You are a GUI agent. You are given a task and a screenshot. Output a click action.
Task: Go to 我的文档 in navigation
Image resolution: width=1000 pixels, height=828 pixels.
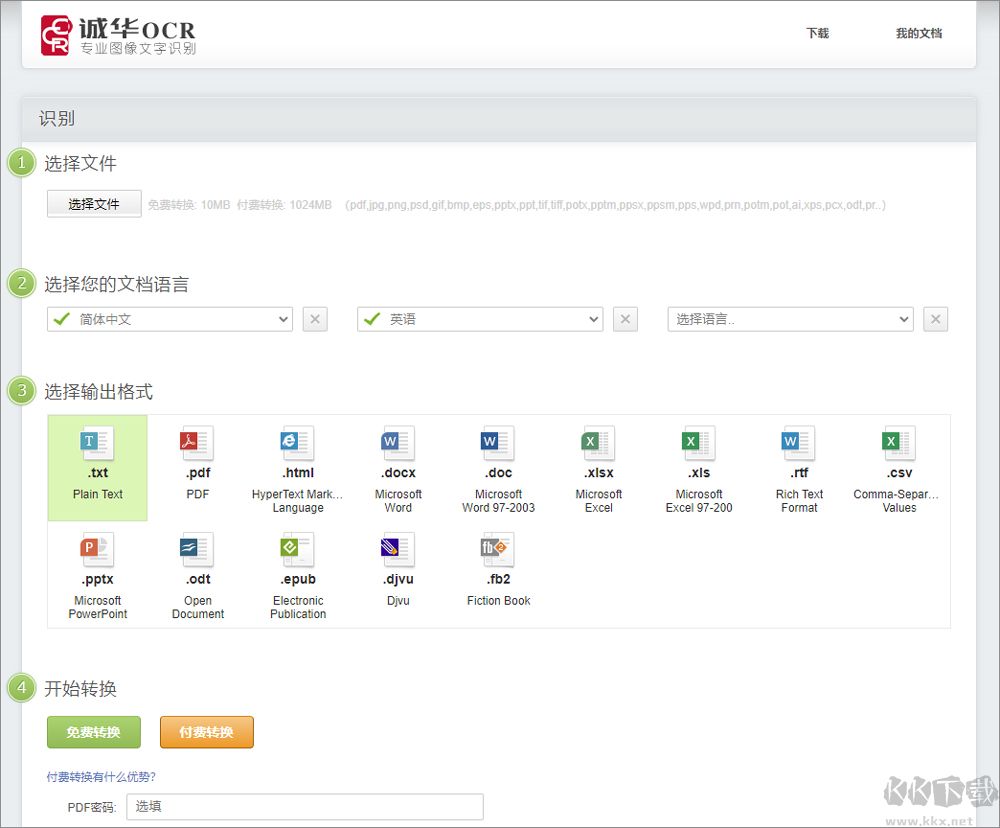[x=918, y=33]
